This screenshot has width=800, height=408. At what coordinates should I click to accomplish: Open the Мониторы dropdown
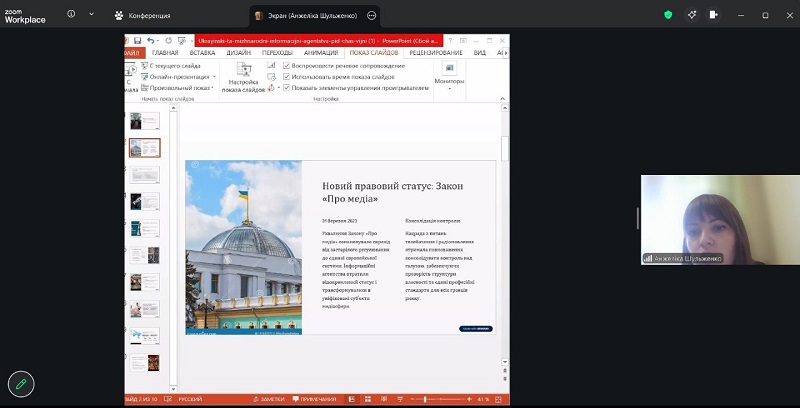pyautogui.click(x=449, y=82)
